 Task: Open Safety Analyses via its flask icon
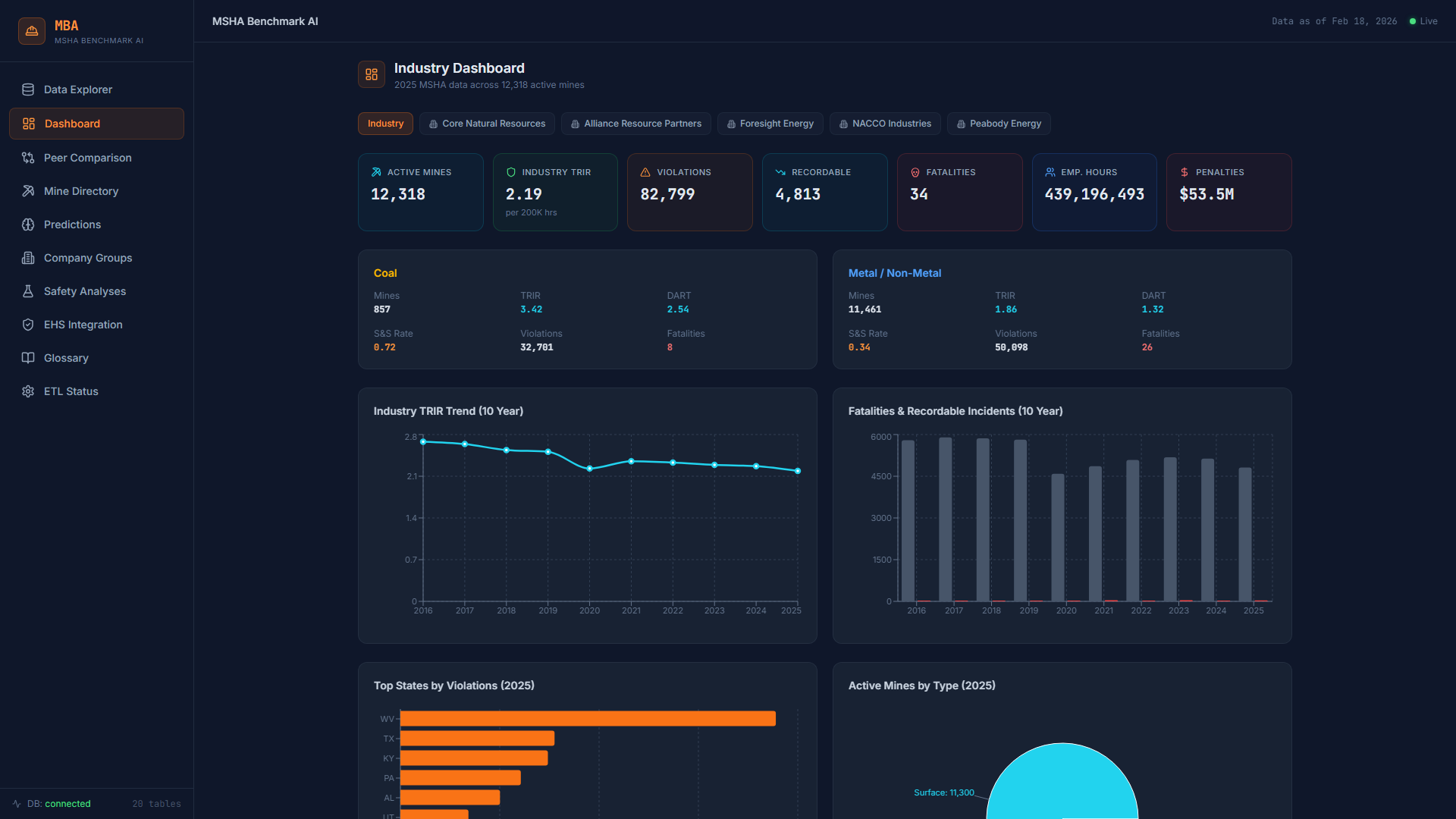point(28,291)
